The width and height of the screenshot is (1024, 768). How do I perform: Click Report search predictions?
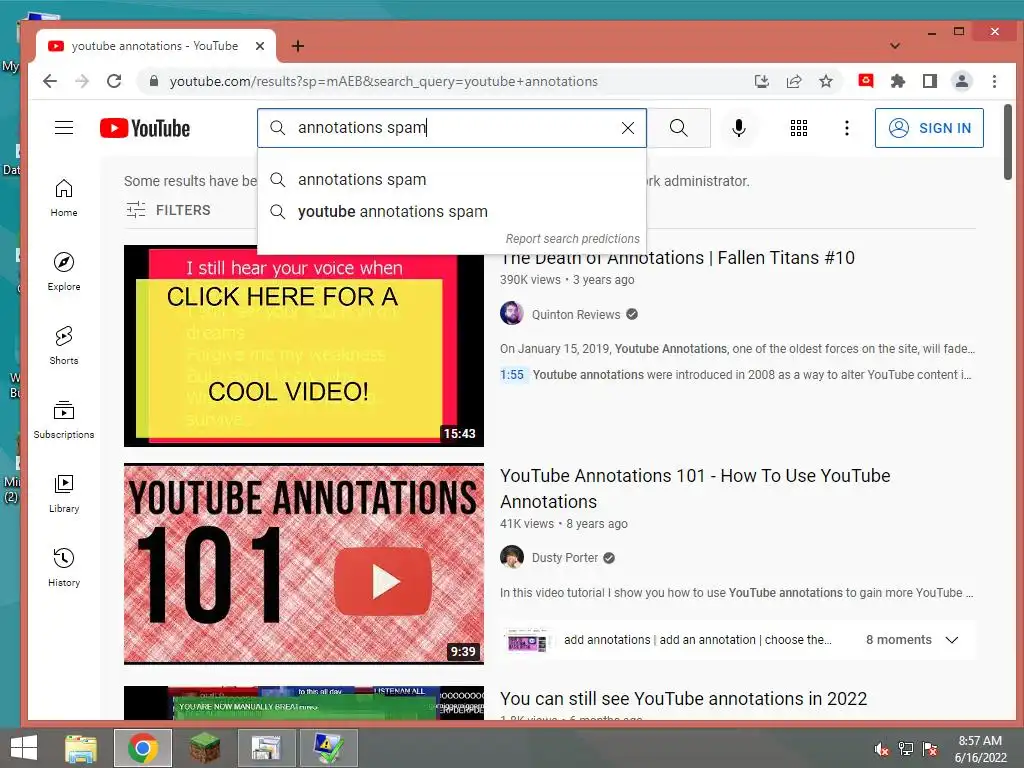click(x=572, y=239)
